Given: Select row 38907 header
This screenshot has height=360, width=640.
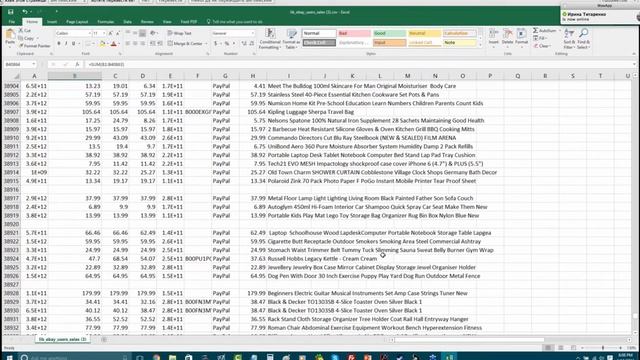Looking at the screenshot, I should 11,112.
